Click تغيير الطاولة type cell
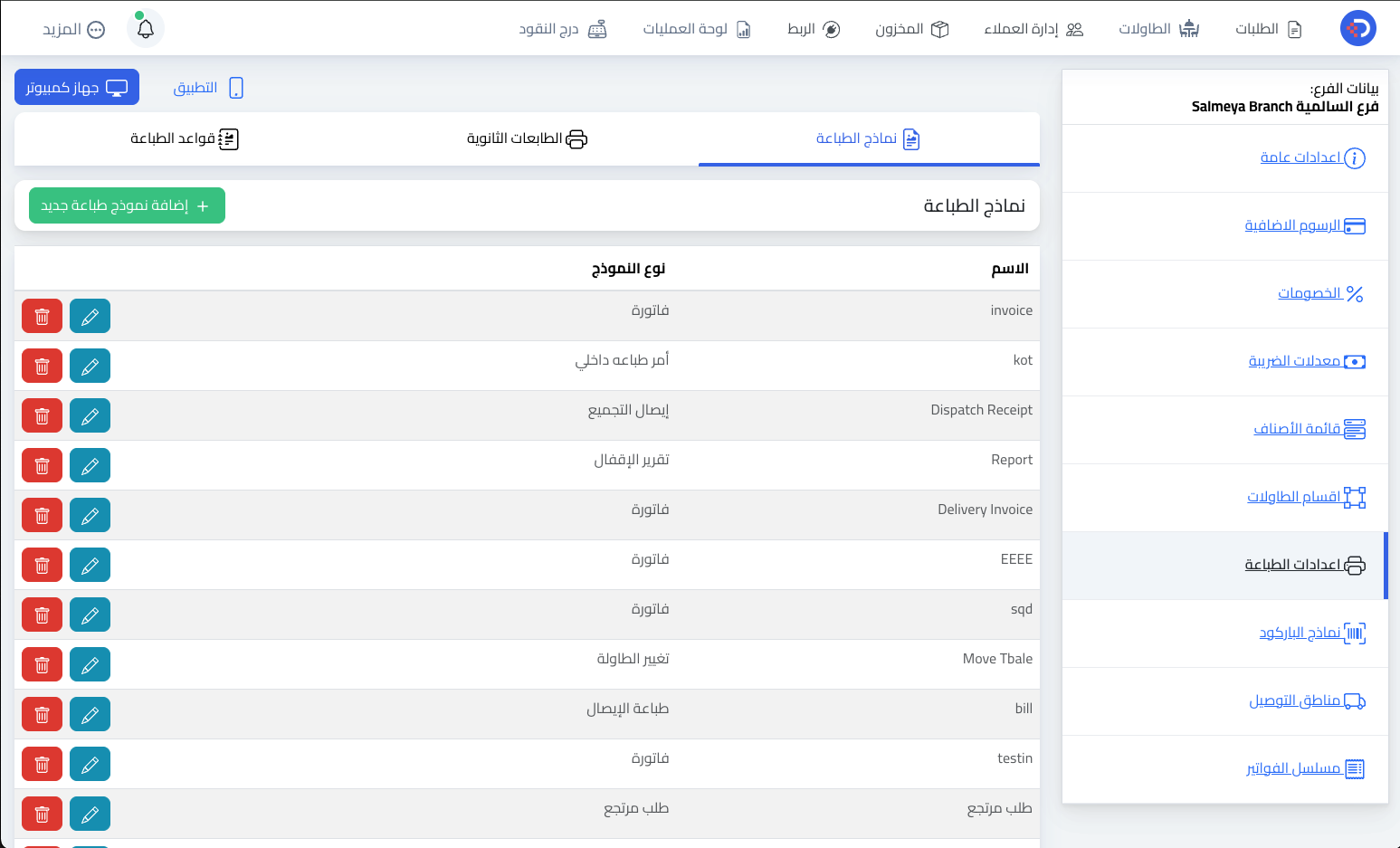The width and height of the screenshot is (1400, 848). tap(633, 659)
